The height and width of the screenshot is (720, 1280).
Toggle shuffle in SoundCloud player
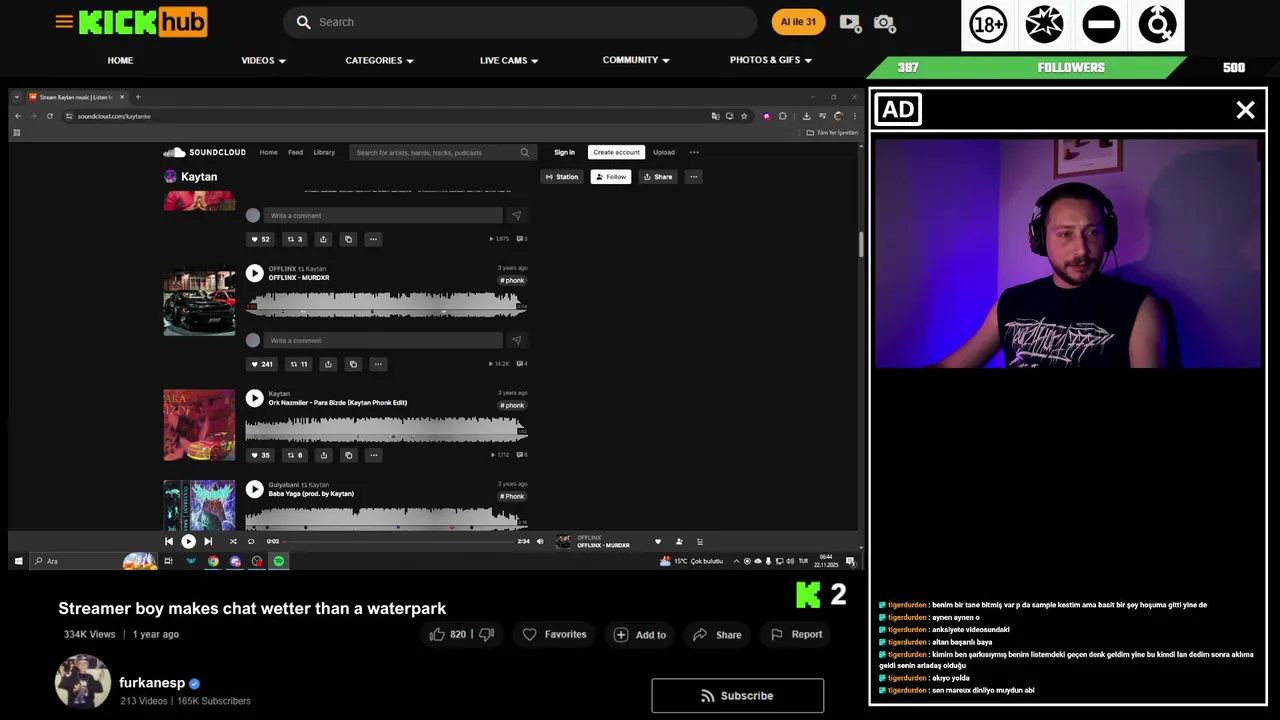[233, 541]
